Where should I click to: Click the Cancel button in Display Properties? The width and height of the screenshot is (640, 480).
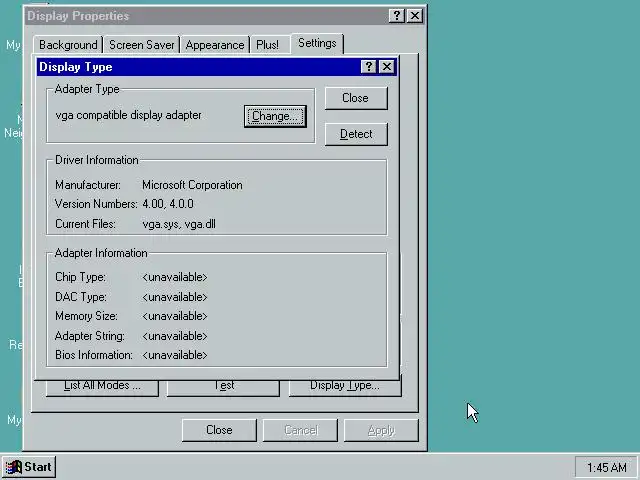click(300, 430)
